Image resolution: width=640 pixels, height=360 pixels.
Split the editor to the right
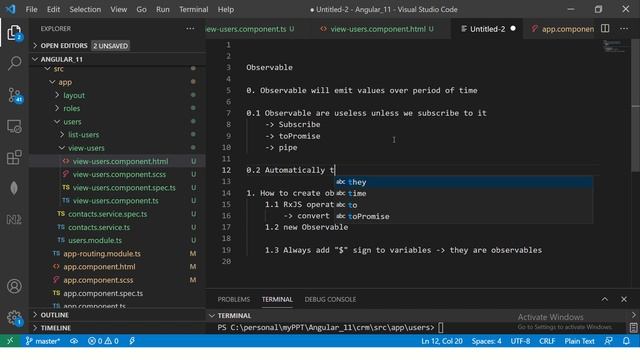pyautogui.click(x=605, y=29)
